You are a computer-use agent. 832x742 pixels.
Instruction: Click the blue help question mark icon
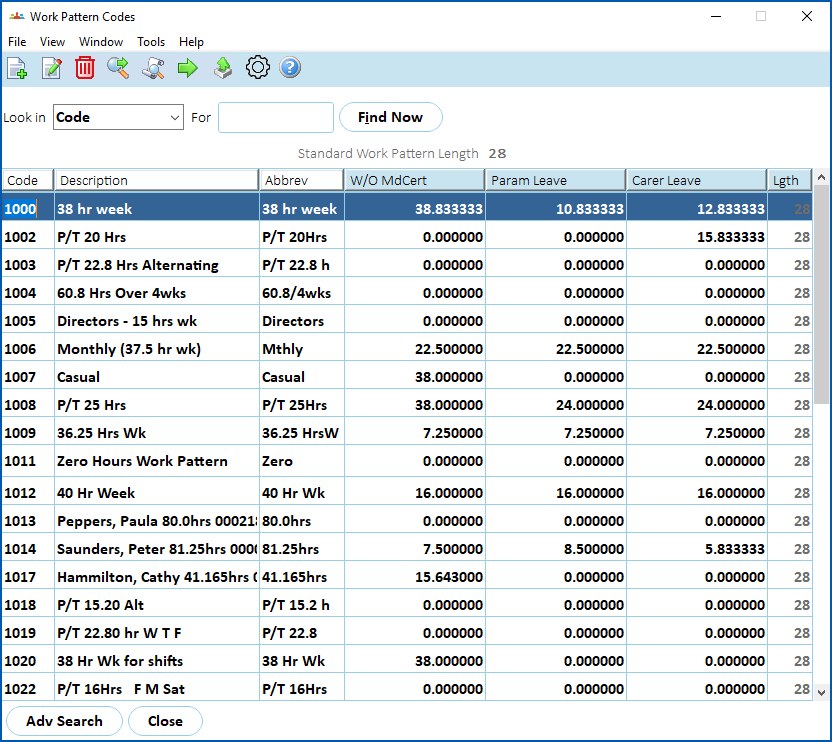[x=290, y=68]
